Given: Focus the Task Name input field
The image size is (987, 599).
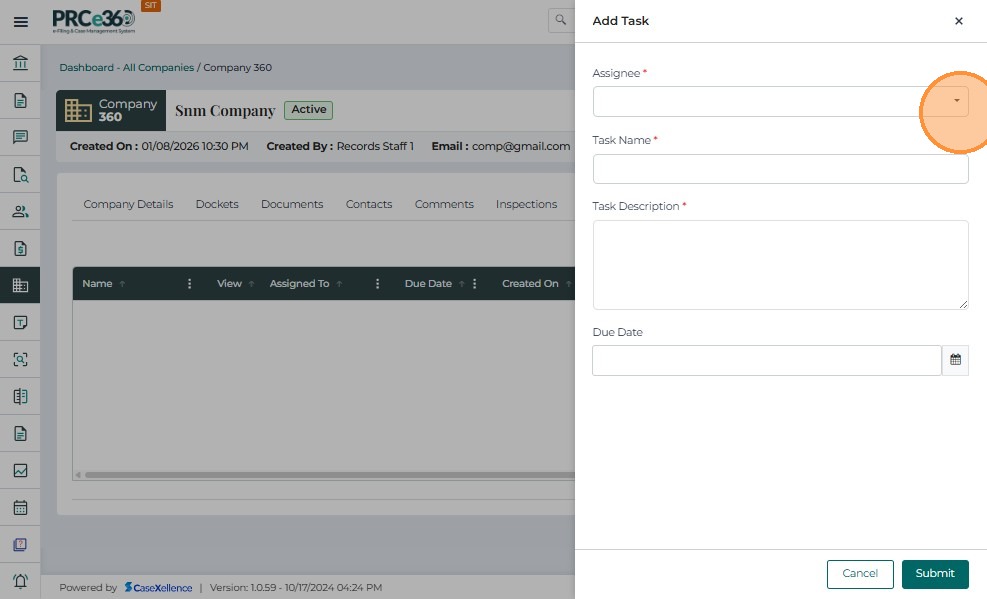Looking at the screenshot, I should click(x=780, y=169).
